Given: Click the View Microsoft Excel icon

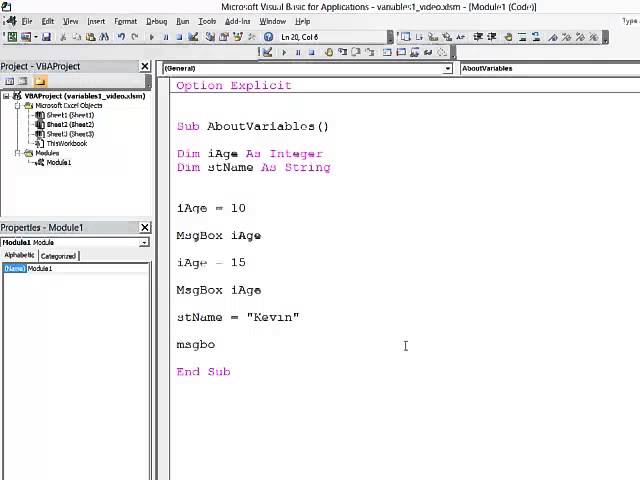Looking at the screenshot, I should pos(12,37).
